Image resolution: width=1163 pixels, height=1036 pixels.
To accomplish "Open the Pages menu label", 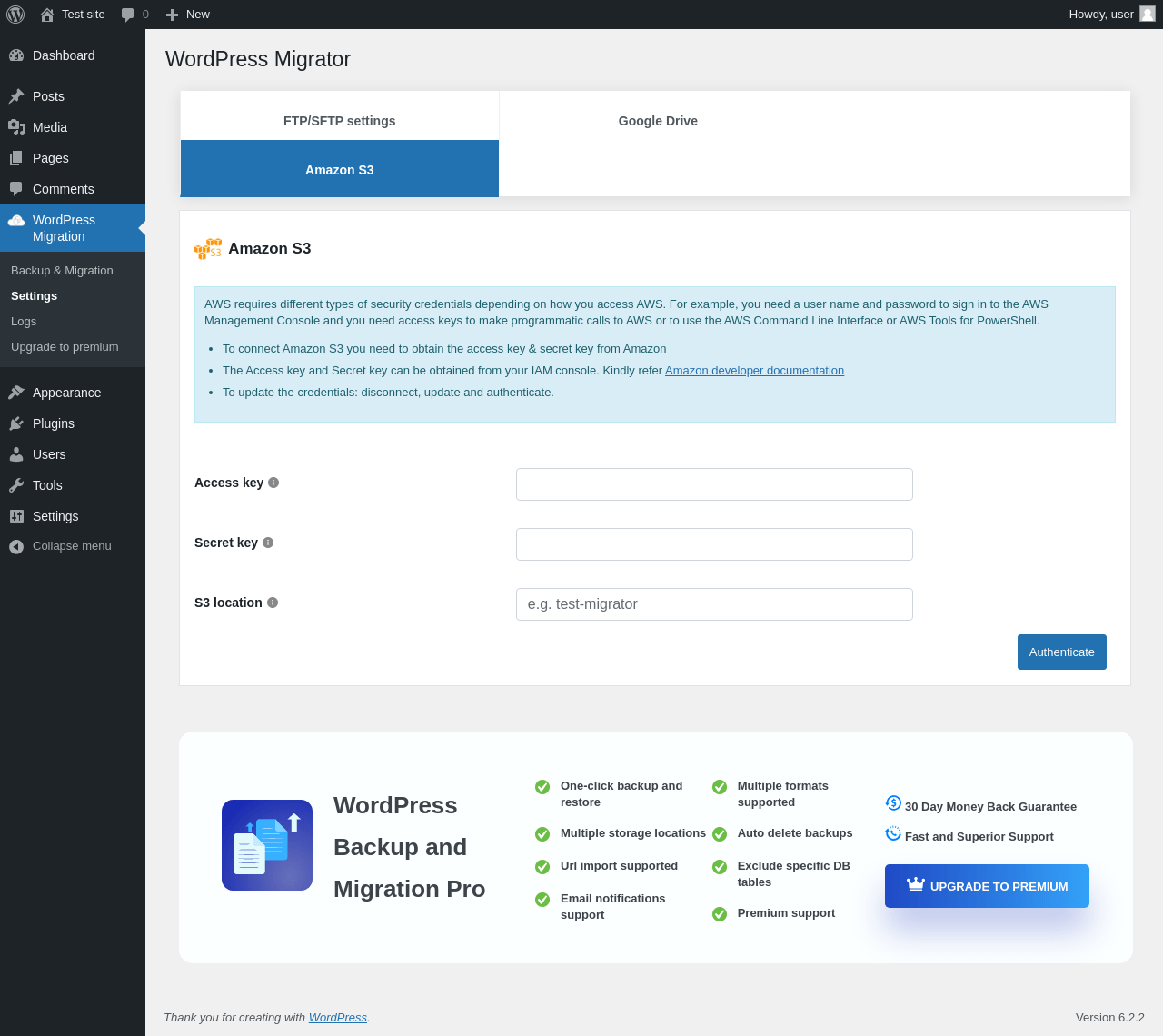I will [51, 158].
